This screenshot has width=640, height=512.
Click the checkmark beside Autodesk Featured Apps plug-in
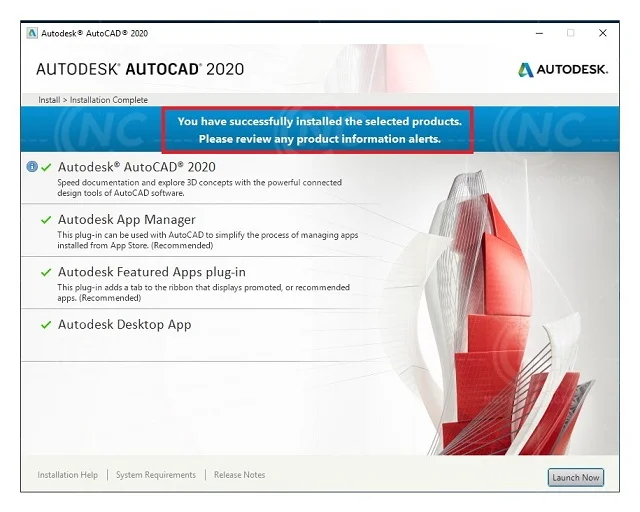[x=46, y=272]
